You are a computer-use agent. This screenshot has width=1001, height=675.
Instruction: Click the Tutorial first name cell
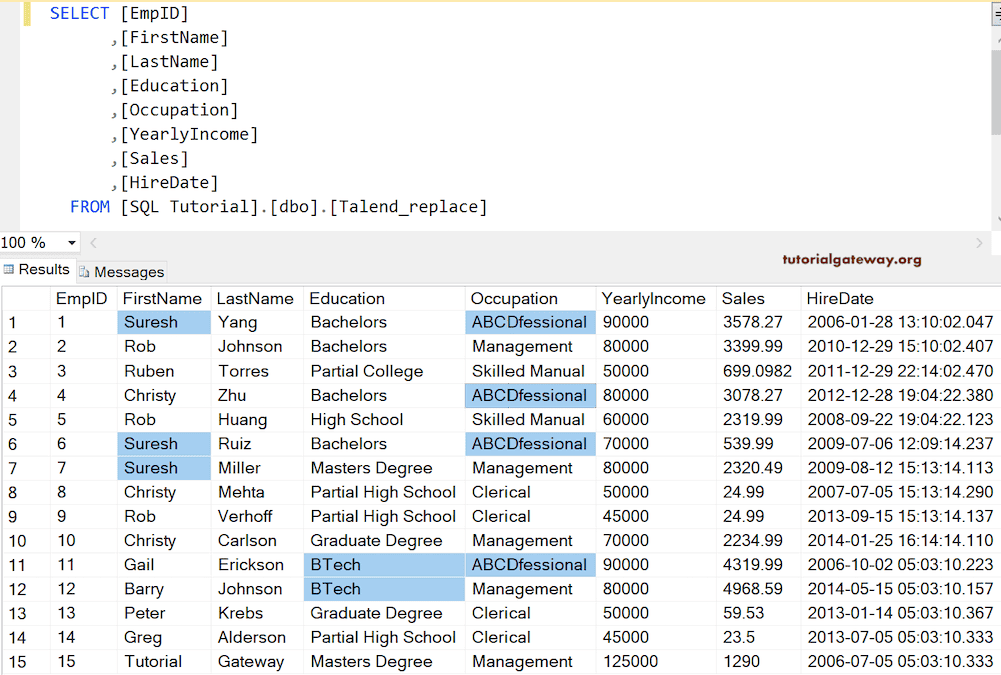pos(164,662)
